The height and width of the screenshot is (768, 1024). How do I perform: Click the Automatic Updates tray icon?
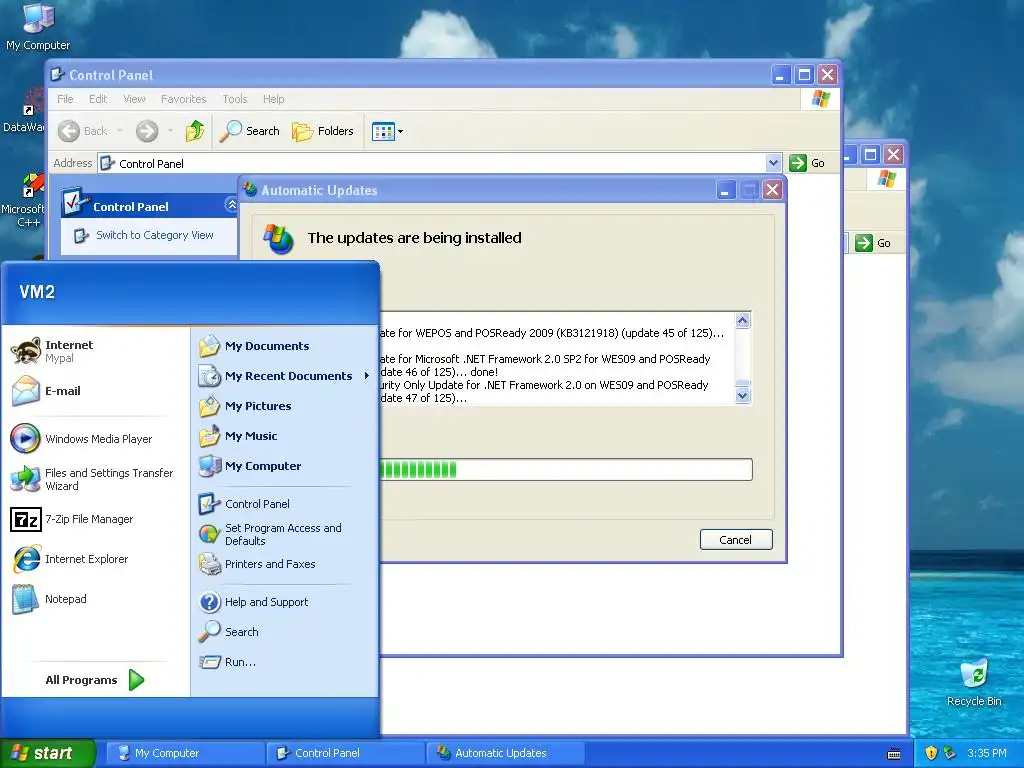950,753
